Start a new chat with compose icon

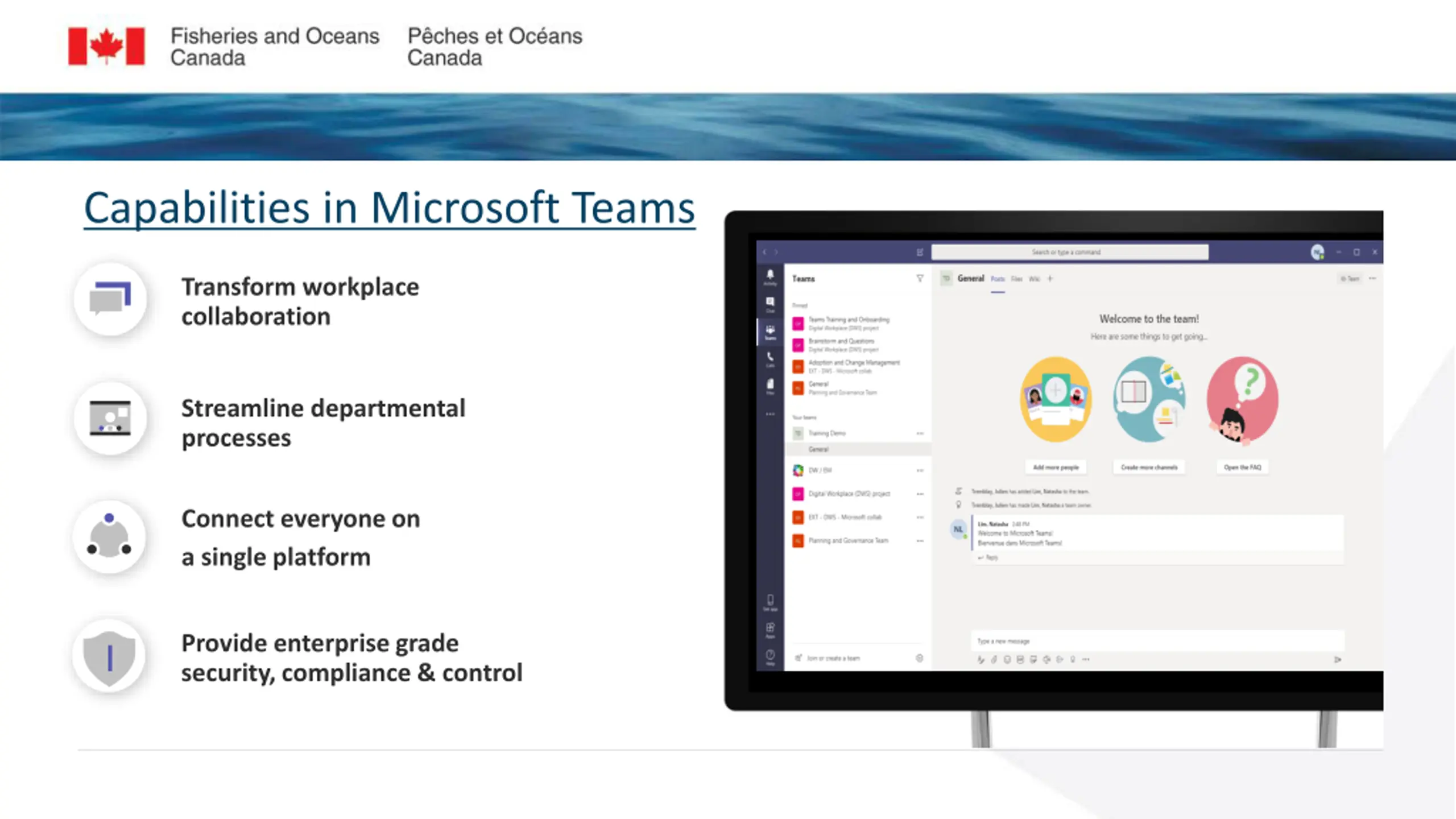coord(920,252)
